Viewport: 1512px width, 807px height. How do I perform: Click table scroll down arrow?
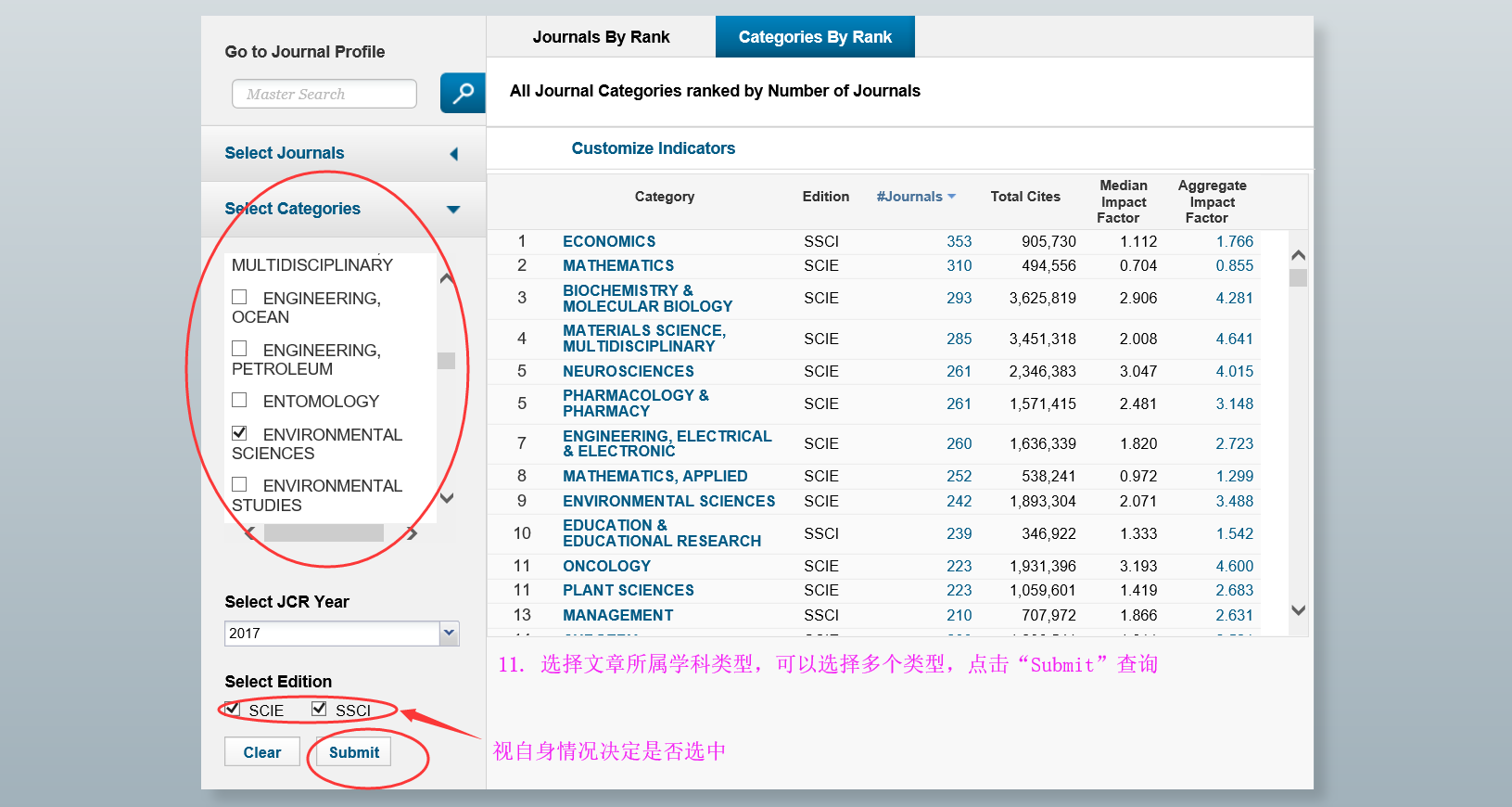point(1299,610)
